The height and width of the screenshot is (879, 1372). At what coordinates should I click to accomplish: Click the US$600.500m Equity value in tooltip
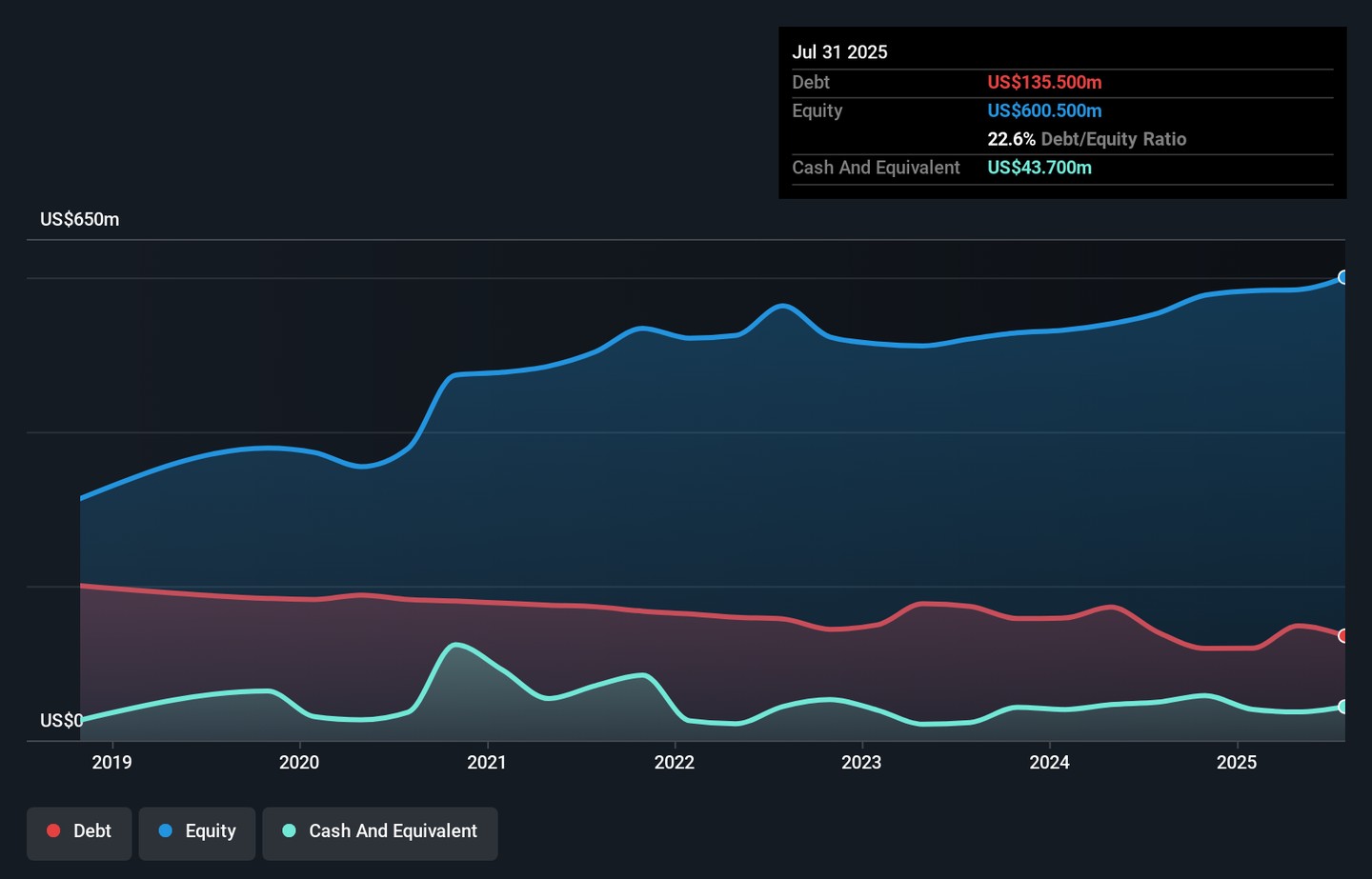[x=1044, y=110]
